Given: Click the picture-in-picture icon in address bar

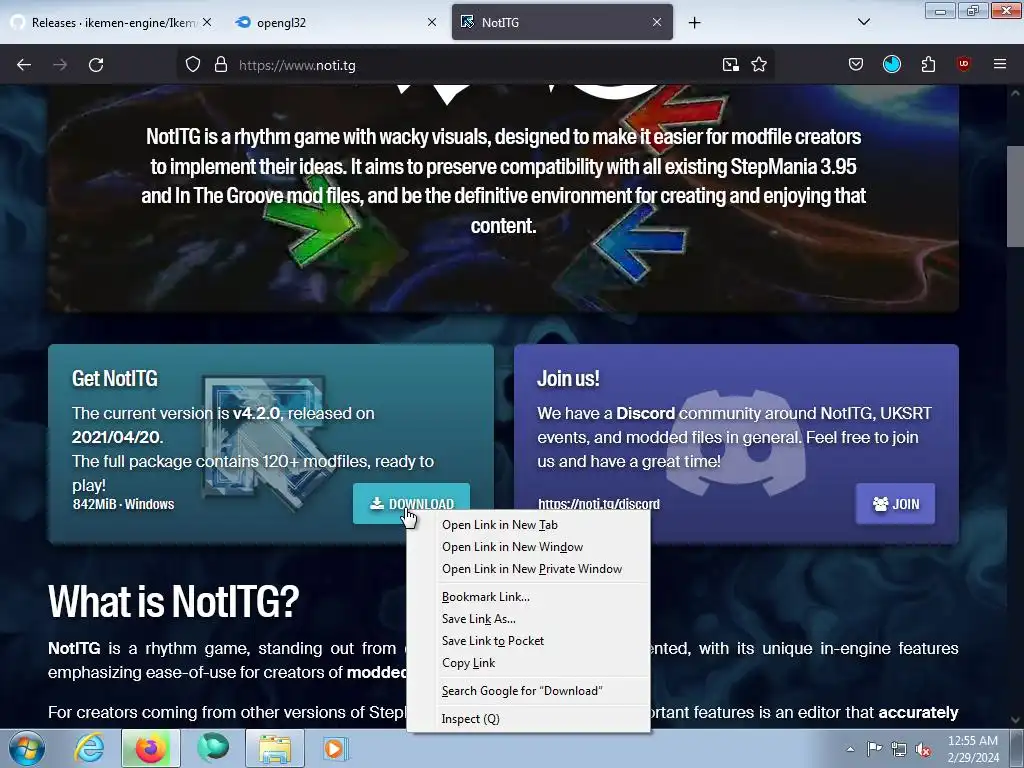Looking at the screenshot, I should 730,65.
